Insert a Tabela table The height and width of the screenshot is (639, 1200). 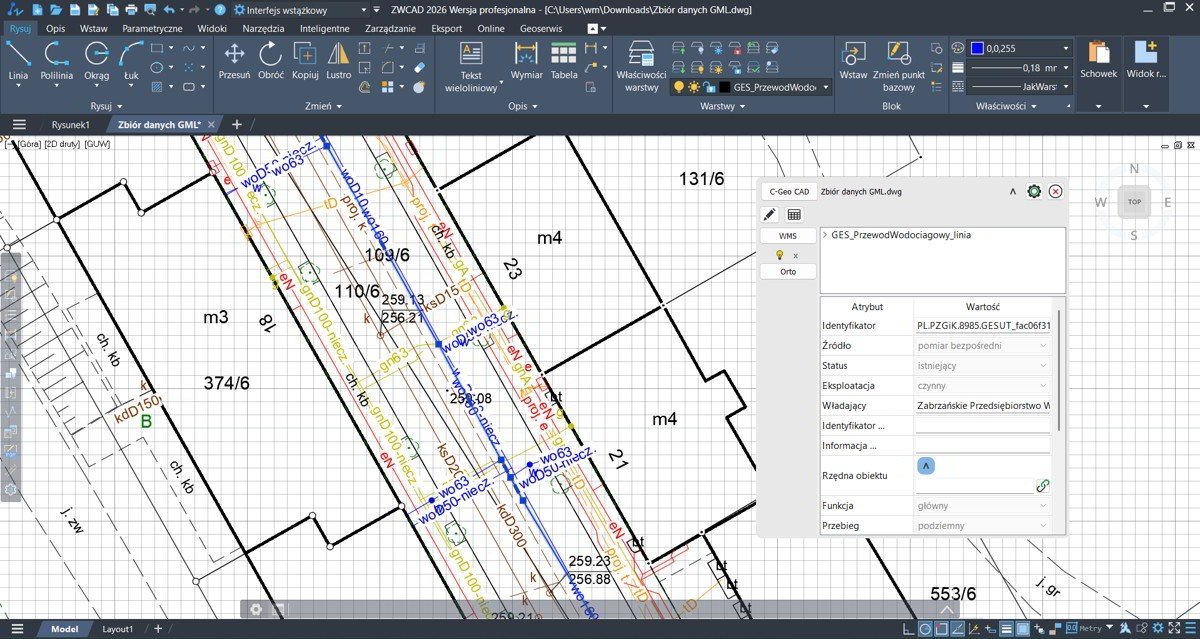(x=564, y=60)
